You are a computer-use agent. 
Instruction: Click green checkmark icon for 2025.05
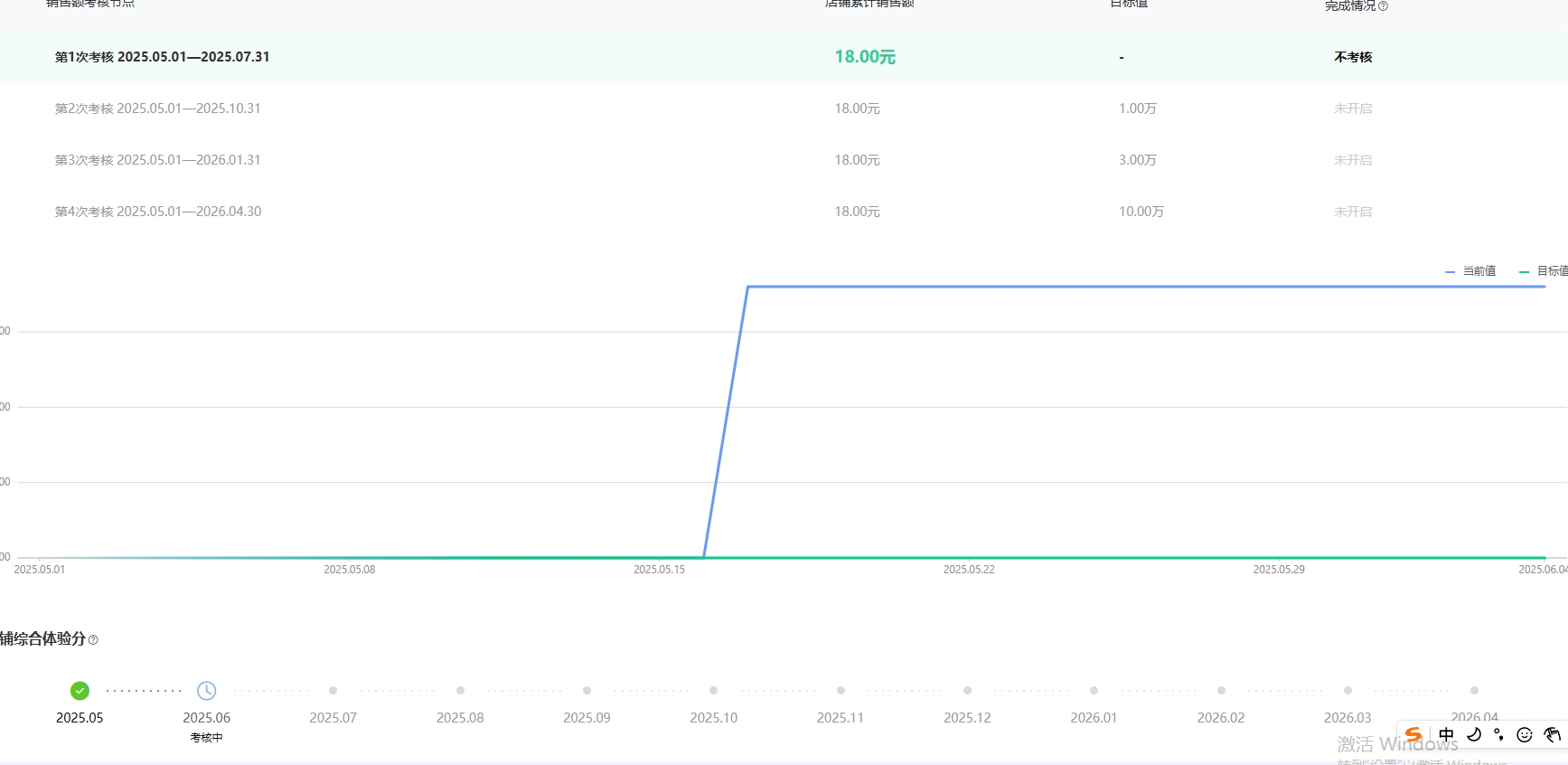click(x=80, y=691)
